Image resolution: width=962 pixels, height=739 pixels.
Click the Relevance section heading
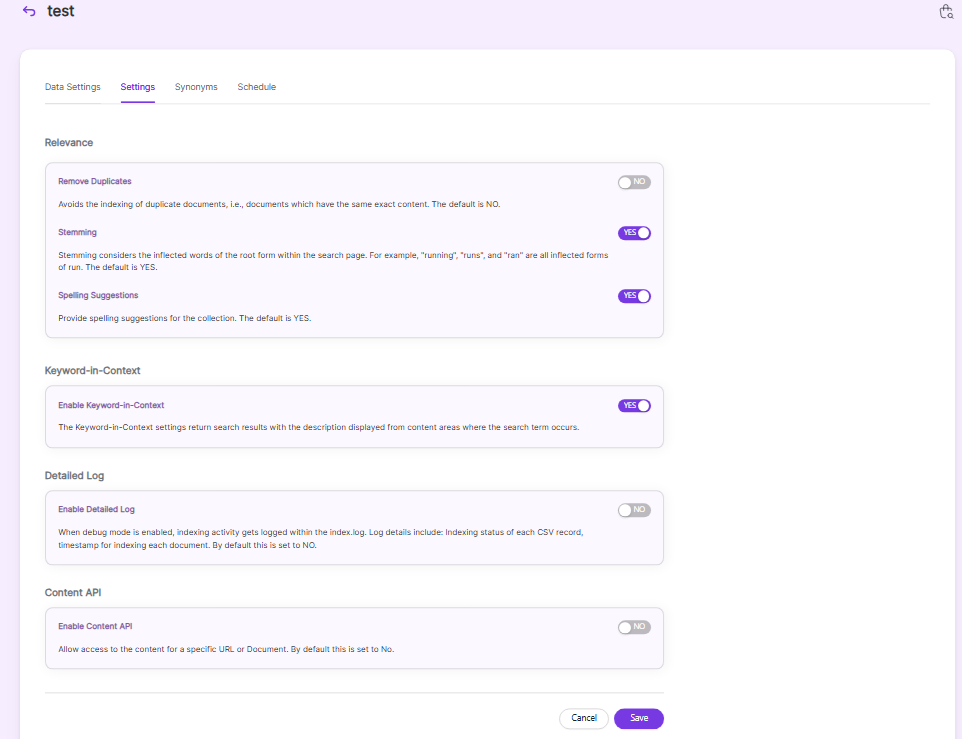point(69,142)
